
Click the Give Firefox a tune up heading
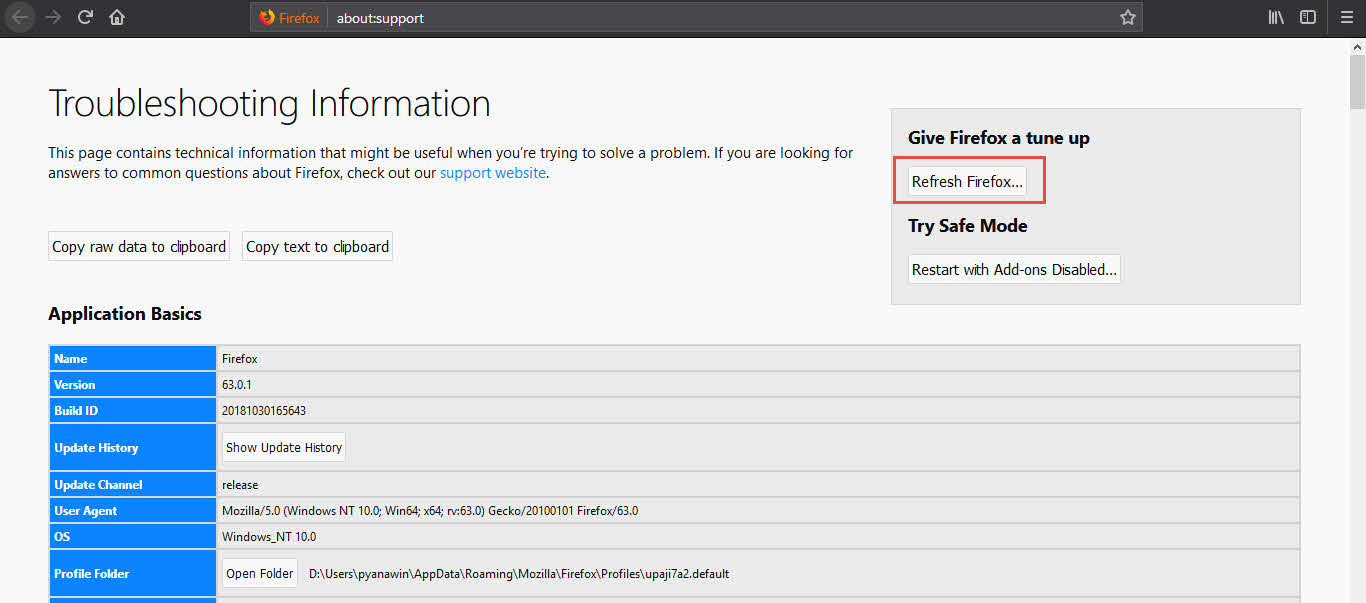[x=999, y=138]
